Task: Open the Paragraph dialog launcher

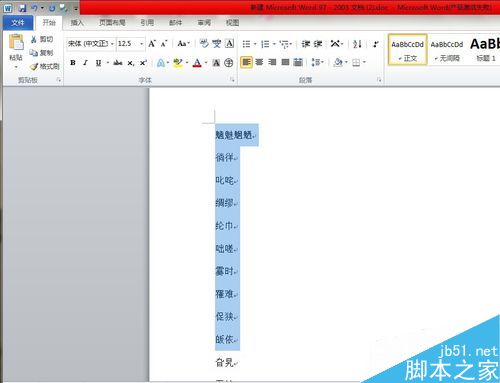Action: coord(379,80)
